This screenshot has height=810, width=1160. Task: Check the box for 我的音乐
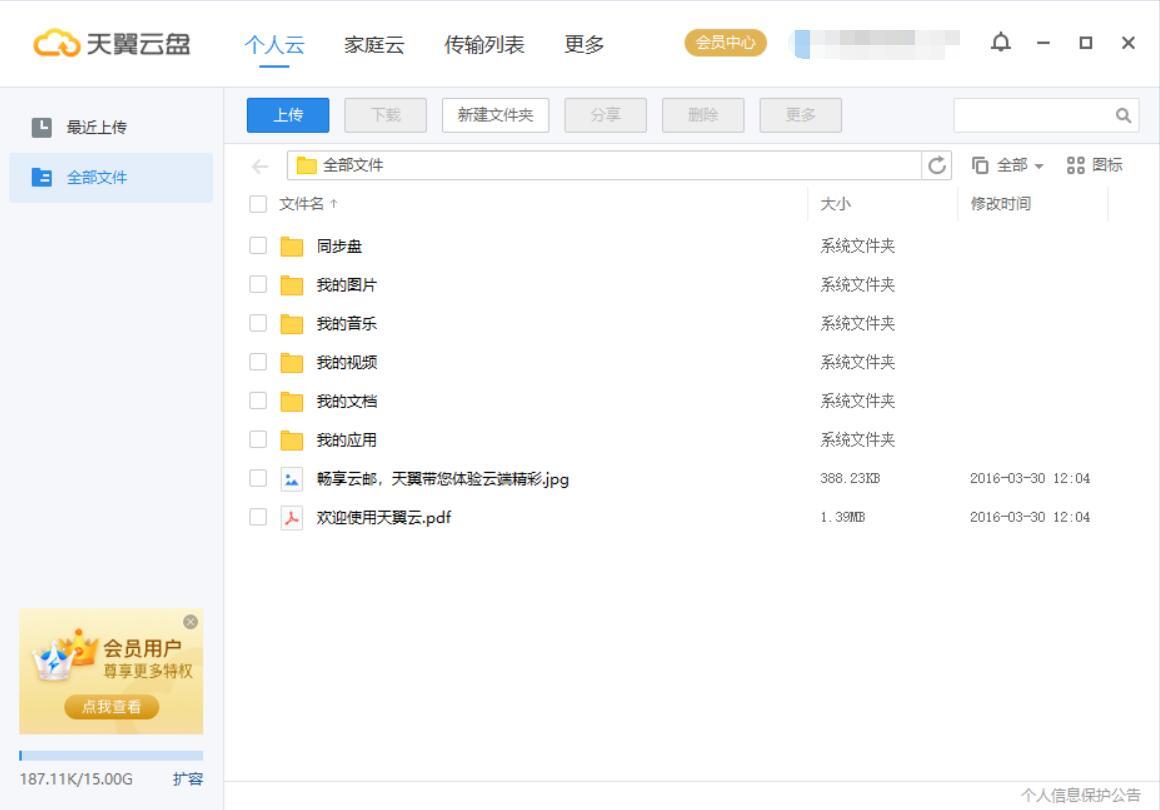[x=257, y=323]
